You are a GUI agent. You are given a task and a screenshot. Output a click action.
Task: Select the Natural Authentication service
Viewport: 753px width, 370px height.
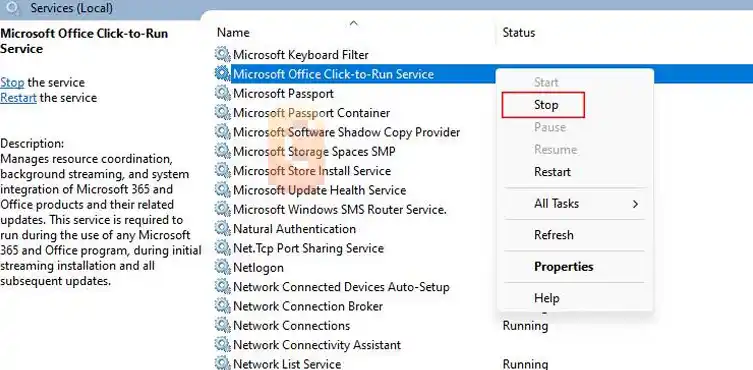(294, 229)
